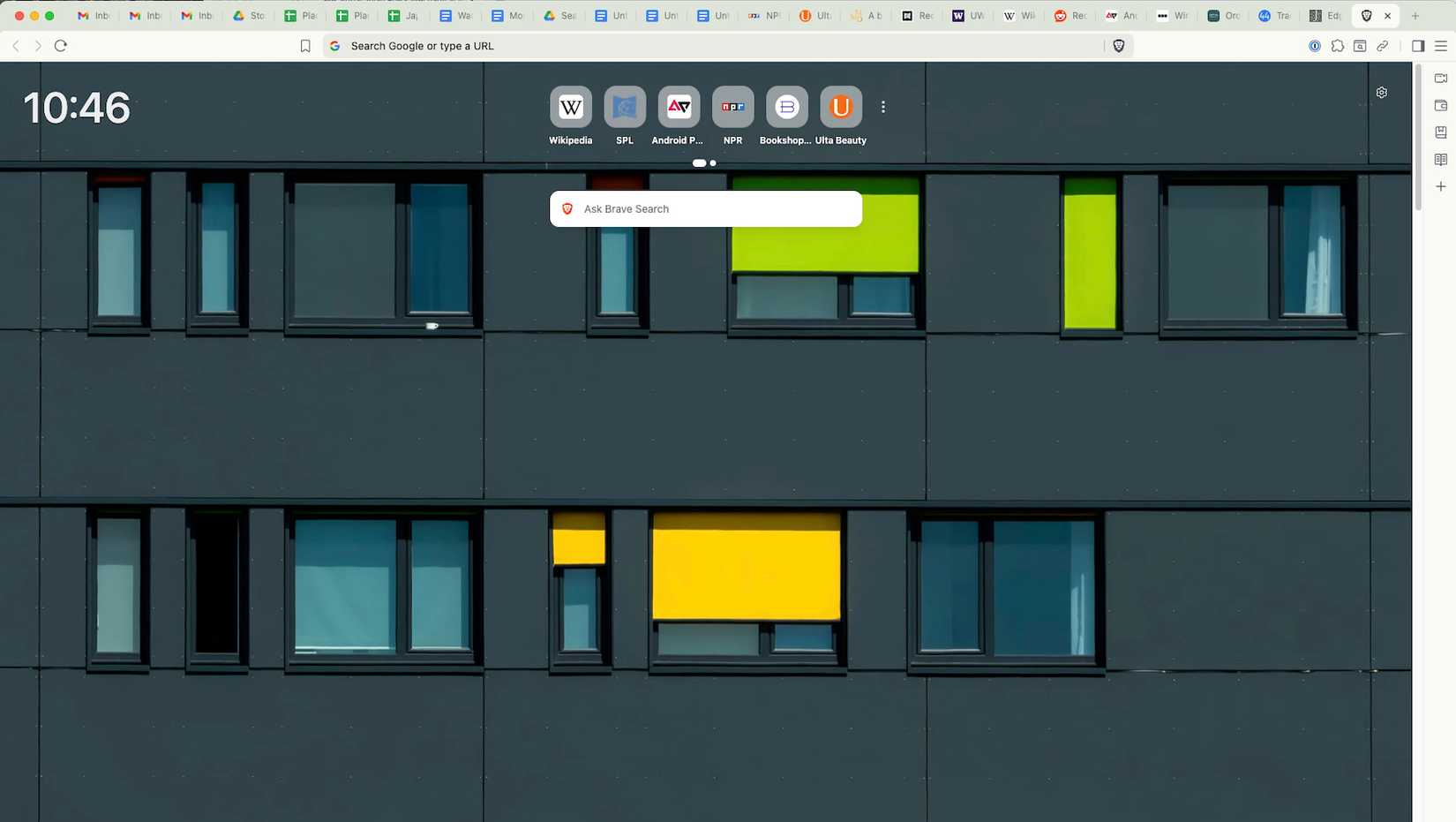1456x822 pixels.
Task: Switch to the Reddit tab
Action: tap(1070, 16)
